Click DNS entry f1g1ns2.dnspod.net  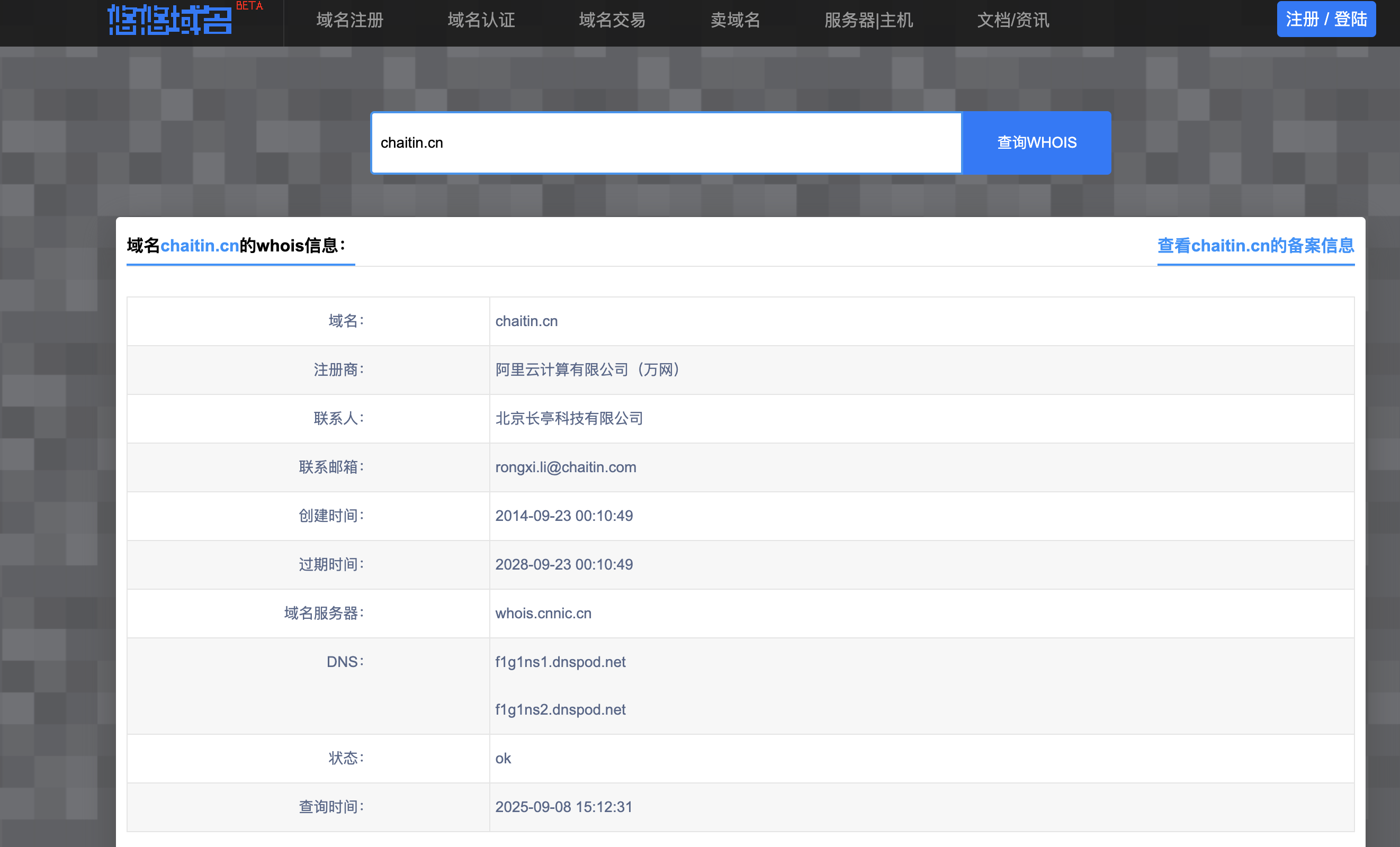coord(560,709)
